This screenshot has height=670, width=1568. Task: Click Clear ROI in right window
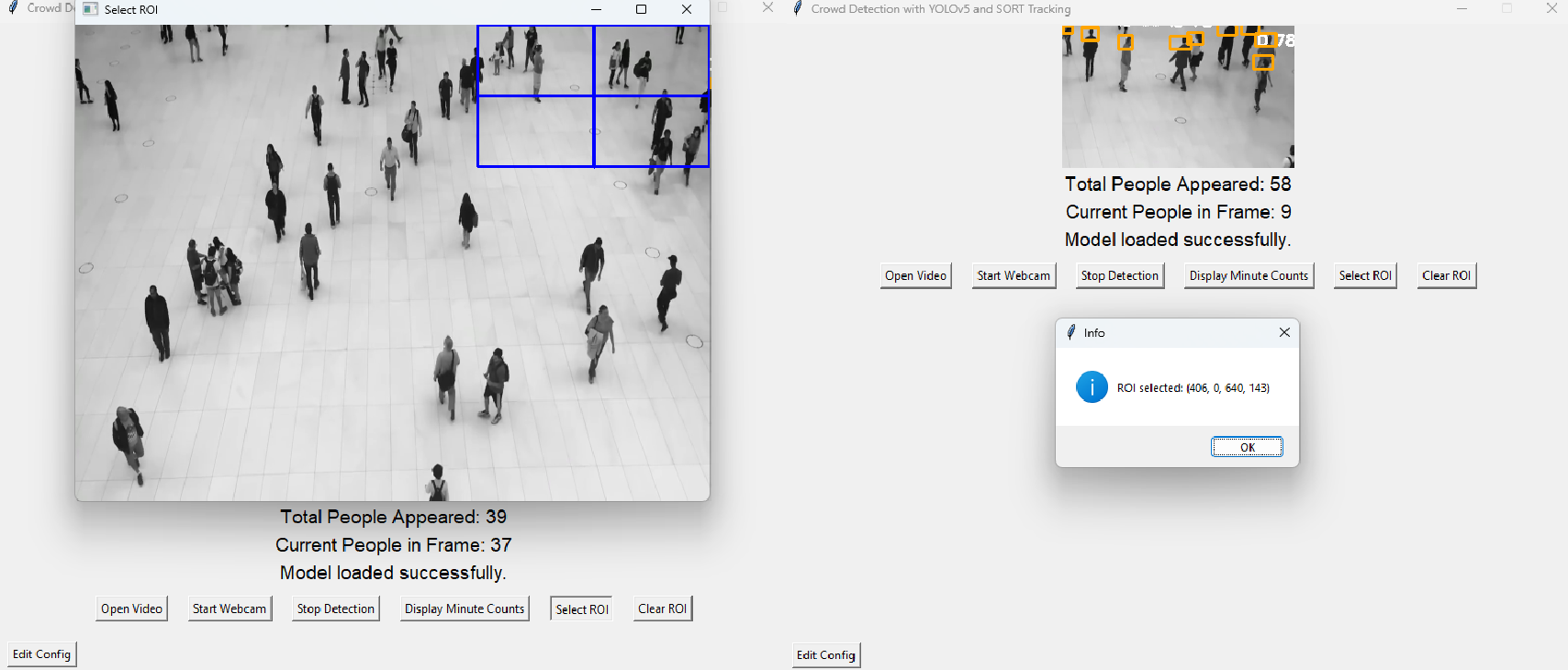click(1446, 275)
